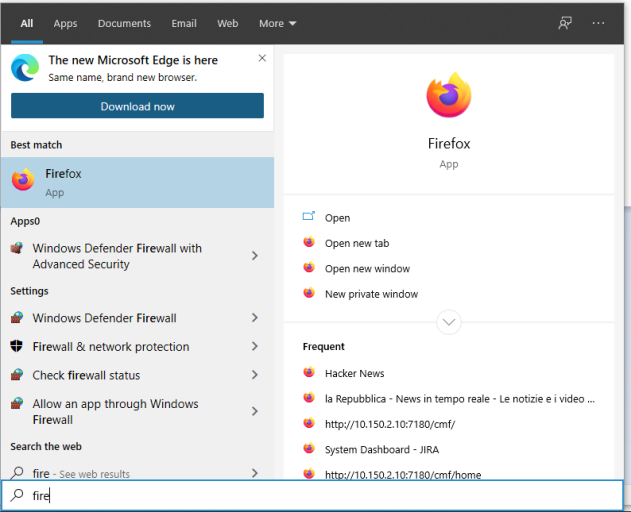631x512 pixels.
Task: Click the Firefox icon in Best match
Action: [x=23, y=180]
